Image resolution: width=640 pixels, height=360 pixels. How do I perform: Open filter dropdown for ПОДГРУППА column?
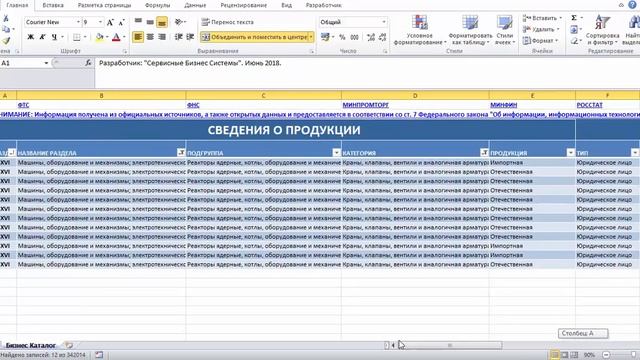(x=336, y=153)
